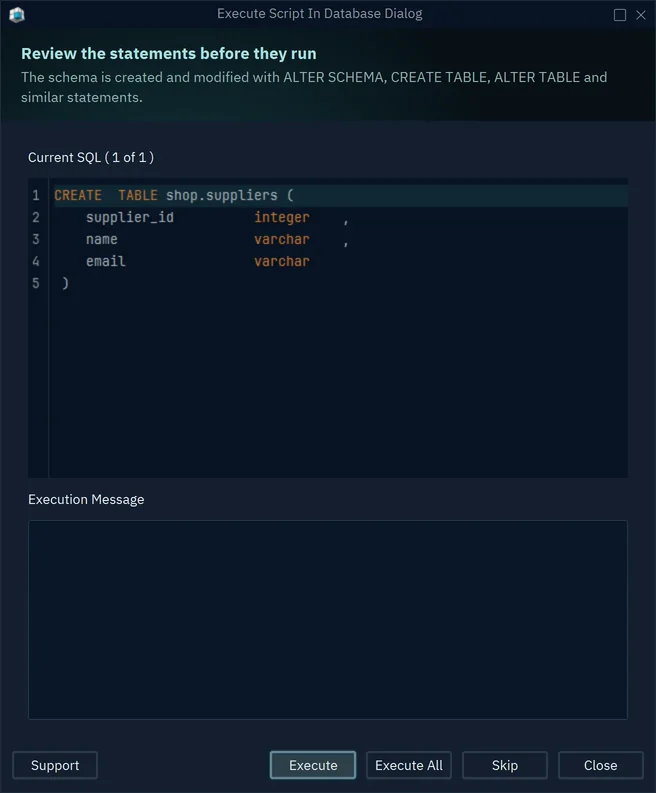Click the Execution Message label
Viewport: 656px width, 793px height.
tap(86, 500)
